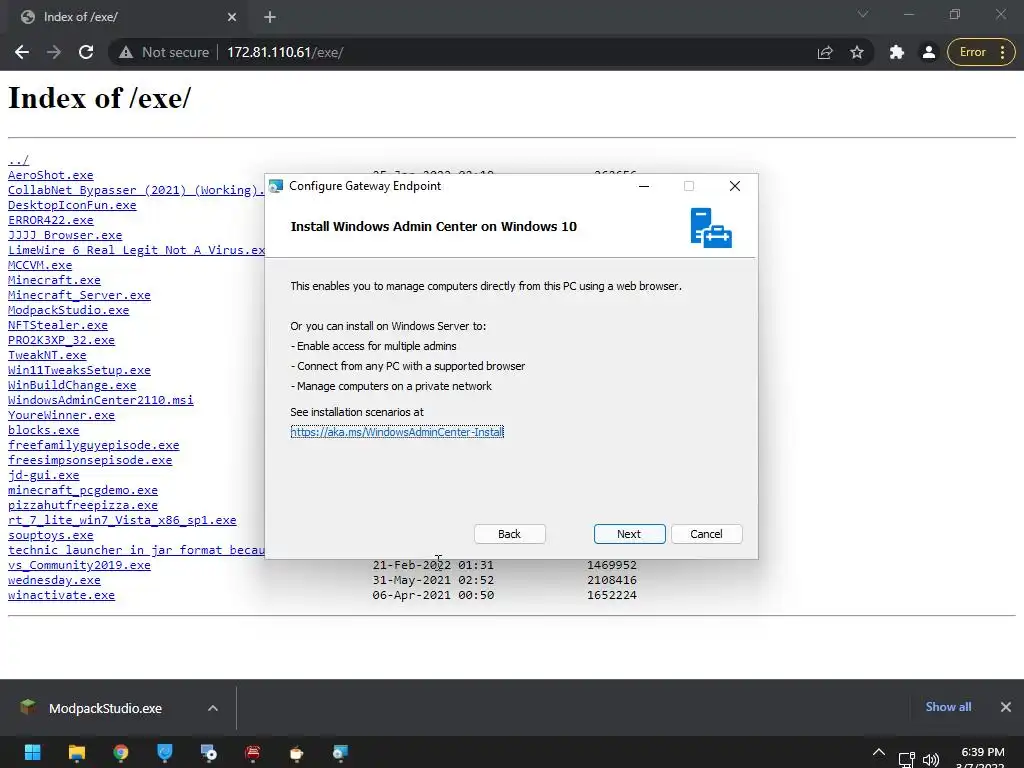Click the share page icon in address bar
1024x768 pixels.
point(825,52)
